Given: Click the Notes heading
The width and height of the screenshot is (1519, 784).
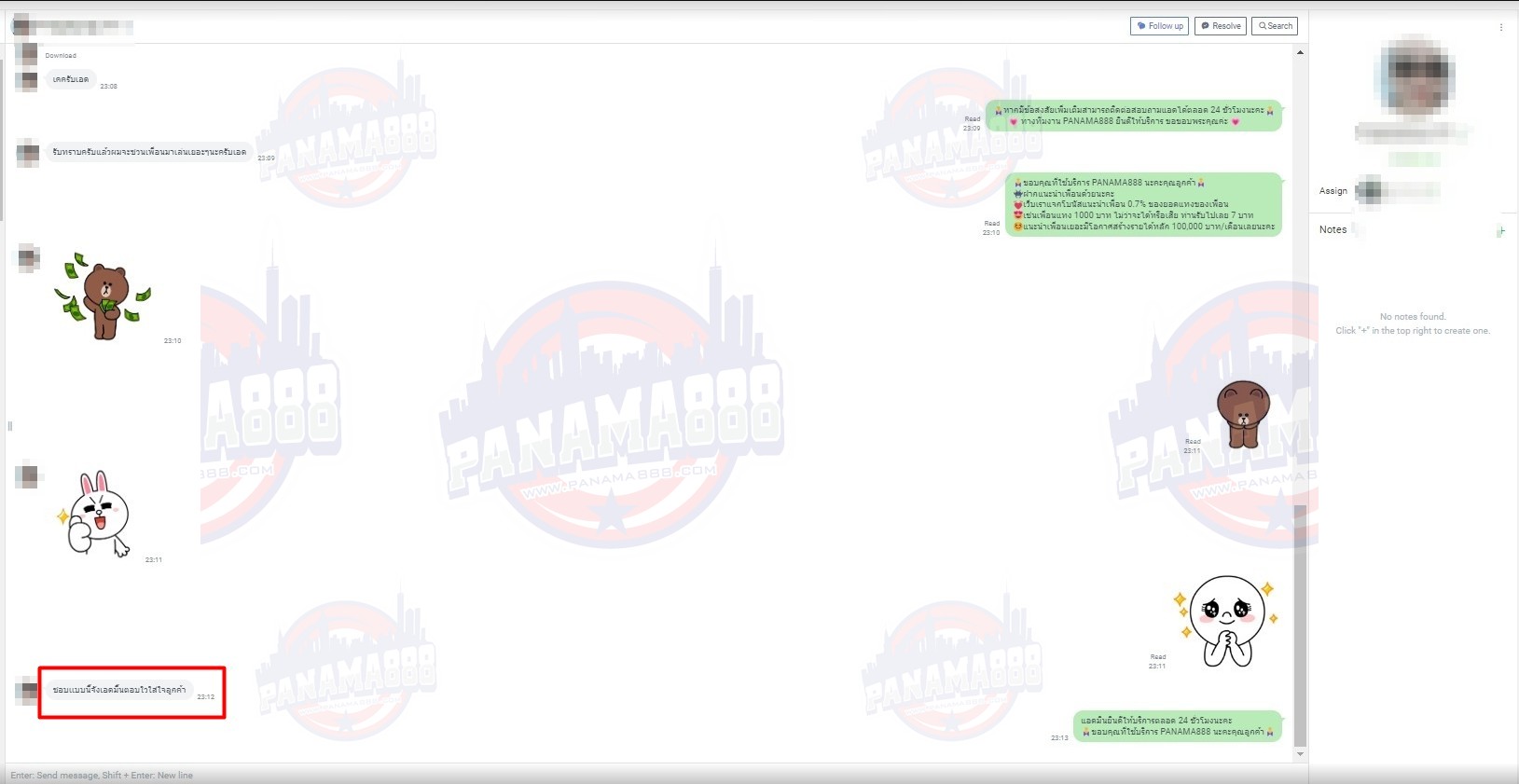Looking at the screenshot, I should pos(1333,230).
